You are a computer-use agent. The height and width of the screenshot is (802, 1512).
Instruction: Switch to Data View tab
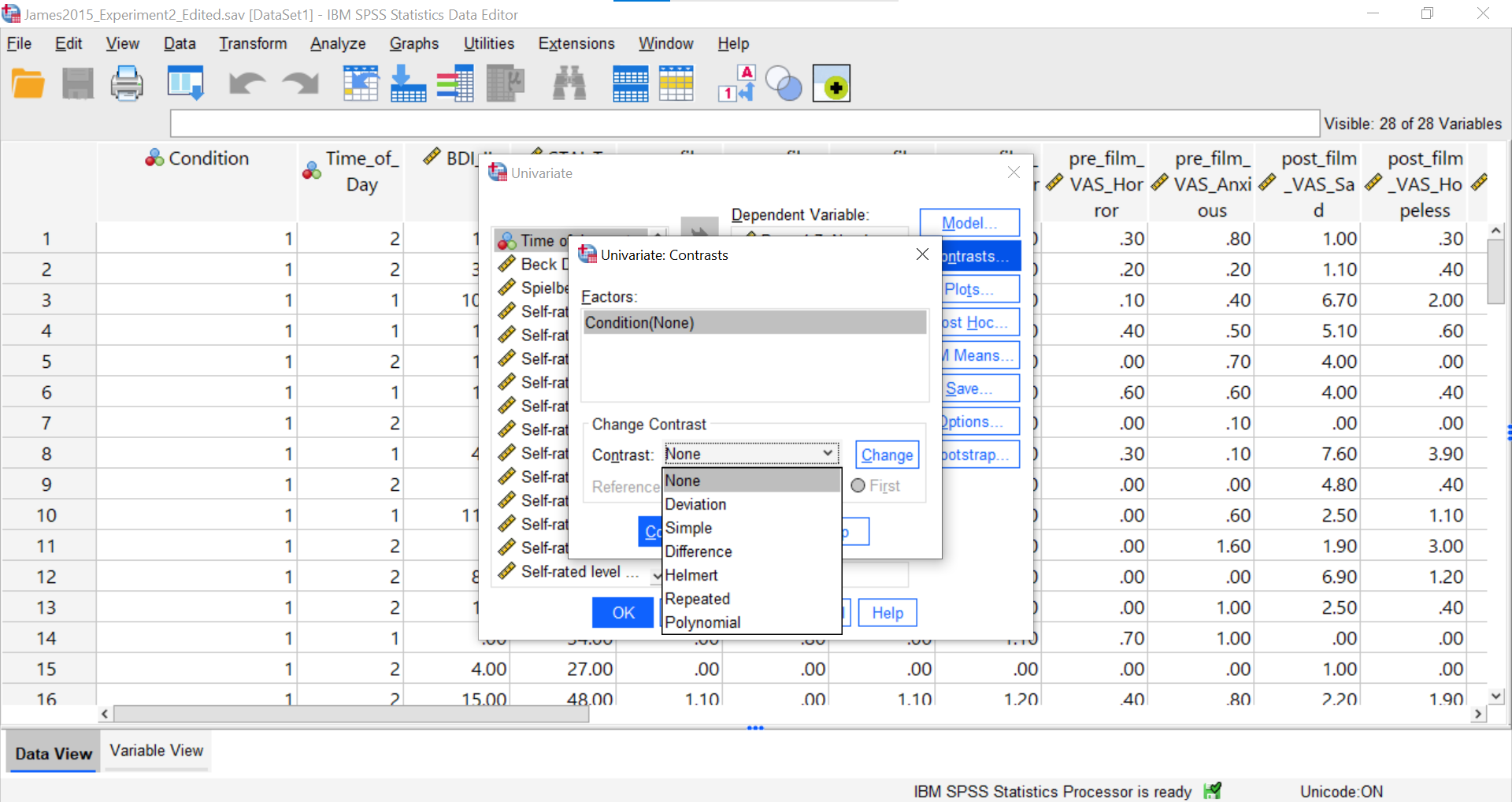point(54,753)
